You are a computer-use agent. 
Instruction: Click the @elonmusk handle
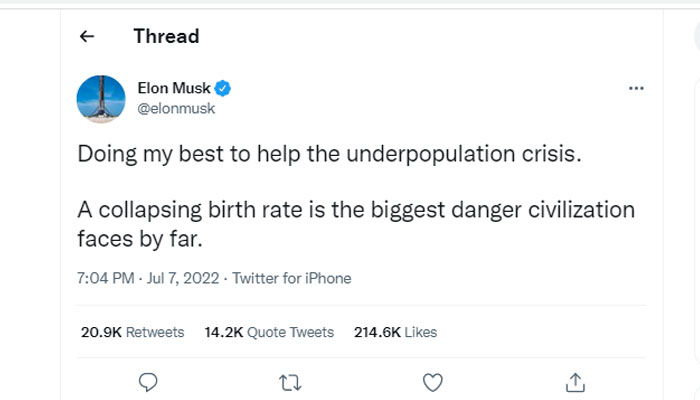point(175,108)
